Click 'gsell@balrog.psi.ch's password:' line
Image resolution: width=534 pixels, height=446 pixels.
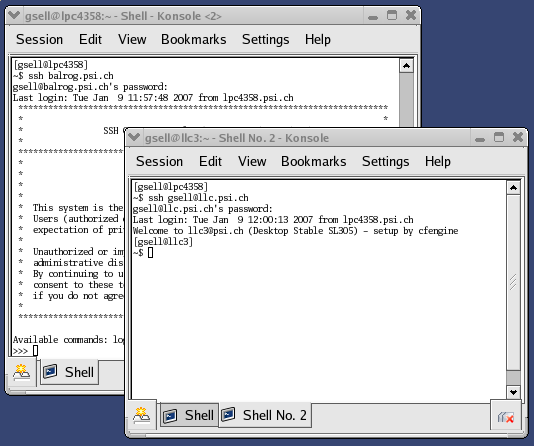tap(90, 87)
